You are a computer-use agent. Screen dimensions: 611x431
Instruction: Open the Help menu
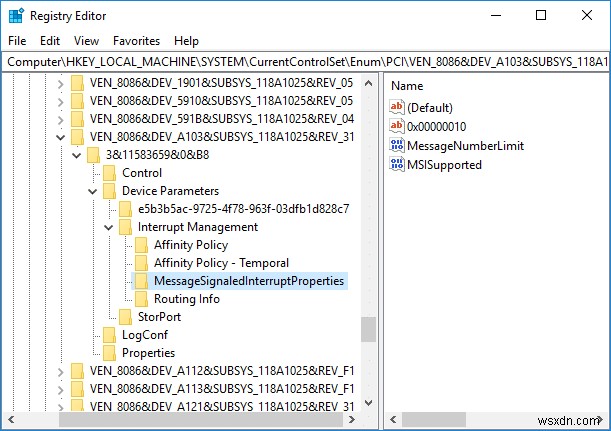(x=186, y=41)
